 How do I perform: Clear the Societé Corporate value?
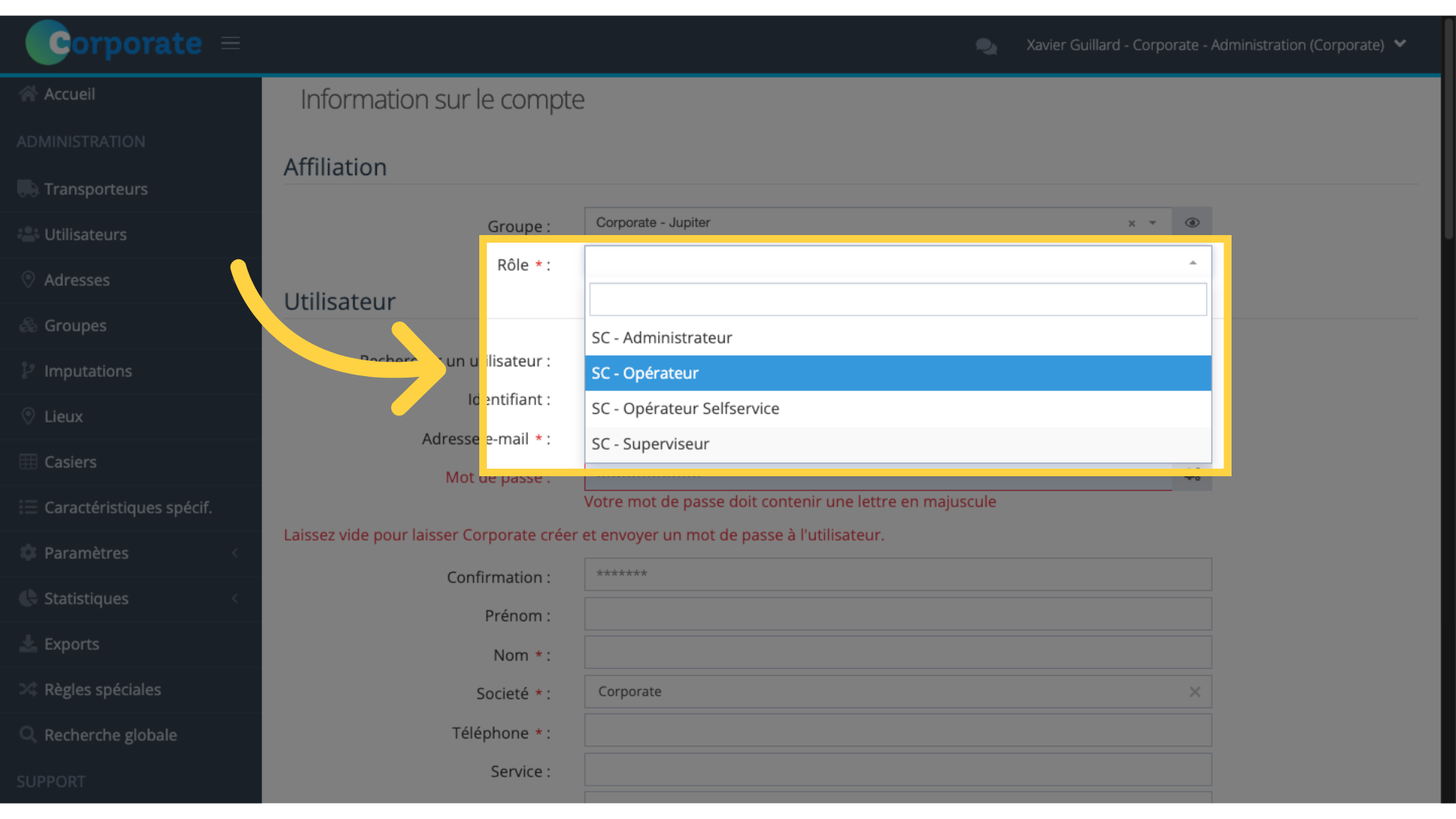(1194, 692)
